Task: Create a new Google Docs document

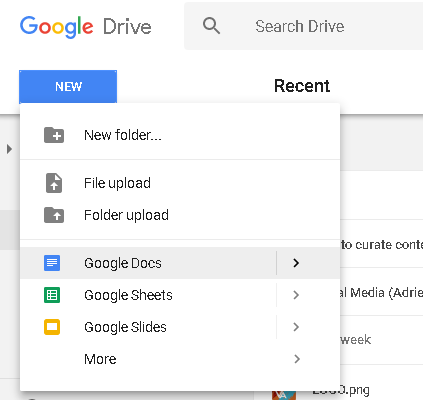Action: (x=148, y=263)
